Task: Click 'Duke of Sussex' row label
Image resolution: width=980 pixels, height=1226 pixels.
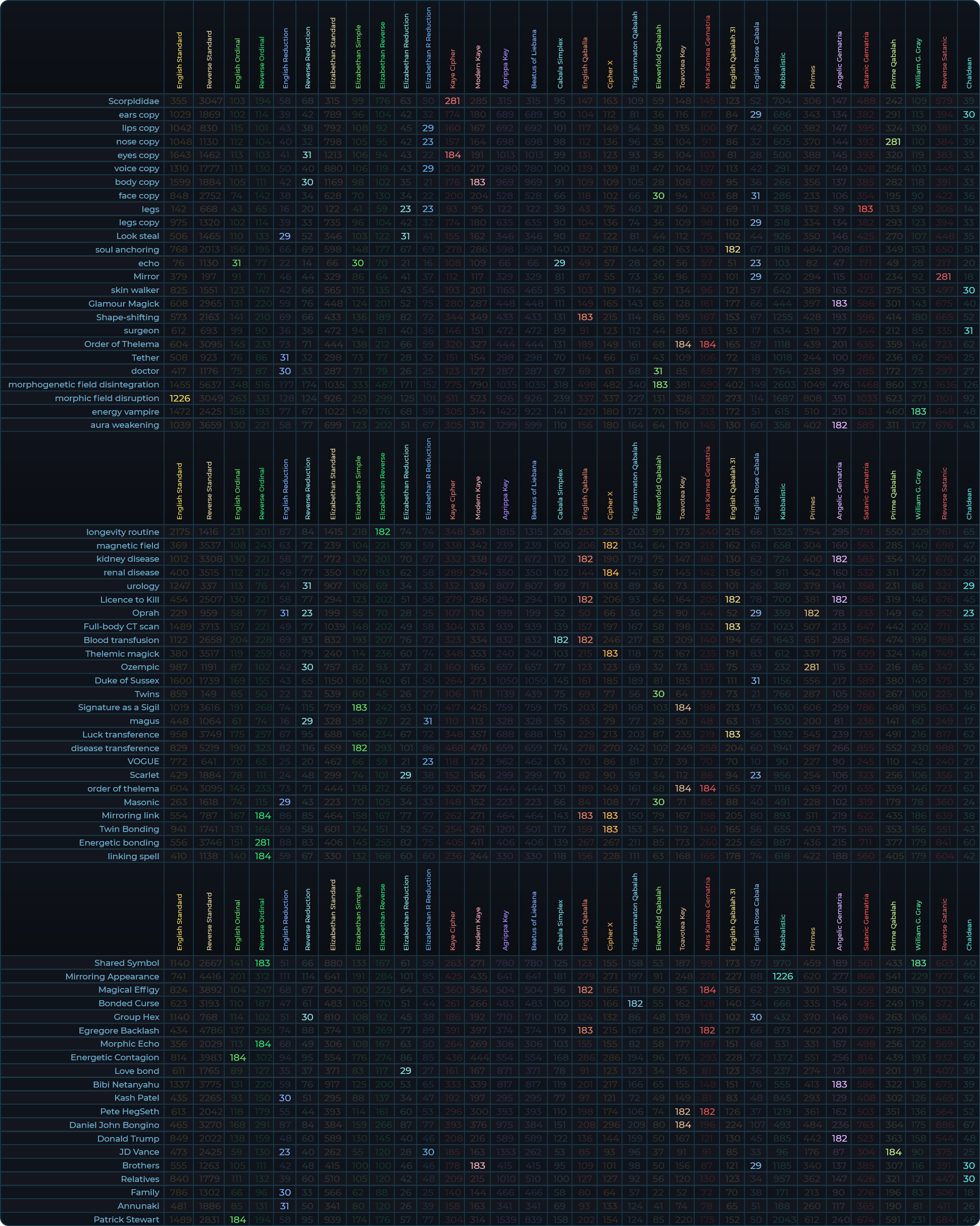Action: (x=127, y=680)
